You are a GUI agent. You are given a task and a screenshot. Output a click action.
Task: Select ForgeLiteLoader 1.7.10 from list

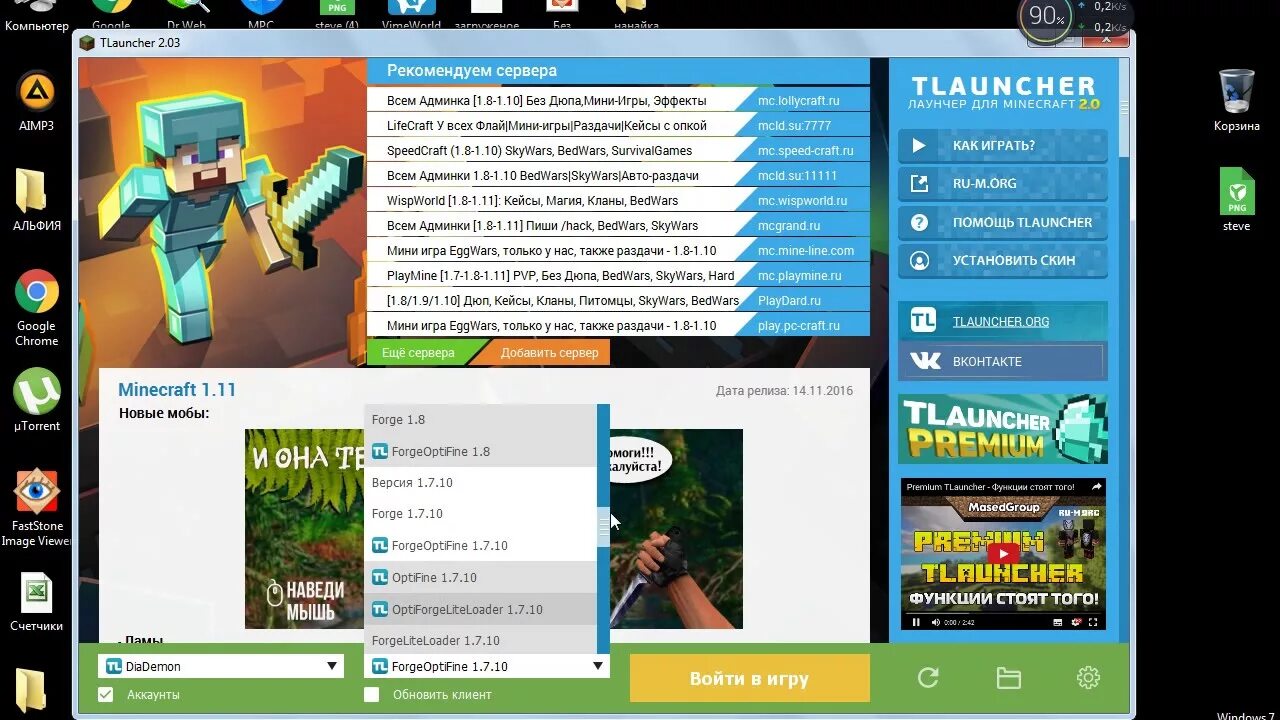point(481,640)
